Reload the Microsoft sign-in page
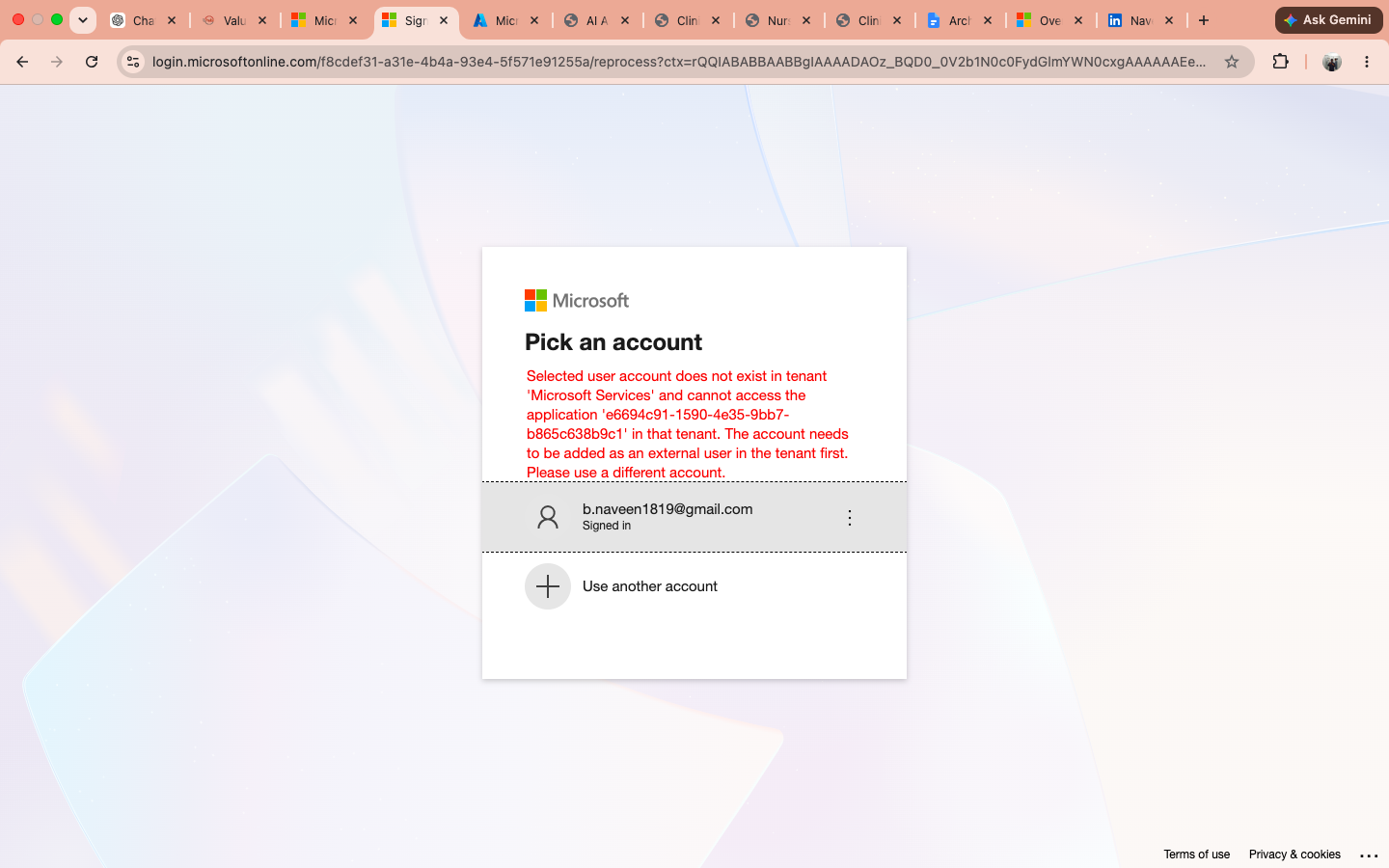 tap(92, 62)
